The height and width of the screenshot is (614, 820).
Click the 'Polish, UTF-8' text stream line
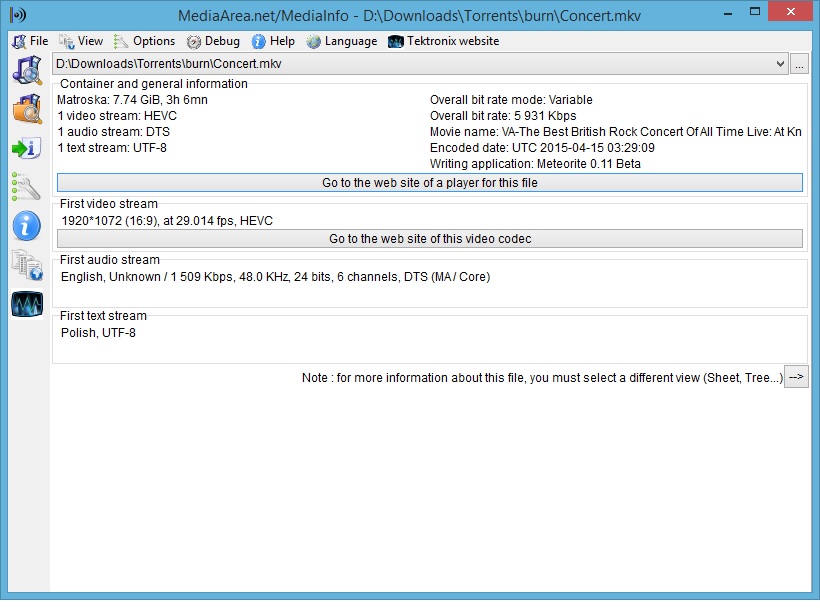point(98,333)
